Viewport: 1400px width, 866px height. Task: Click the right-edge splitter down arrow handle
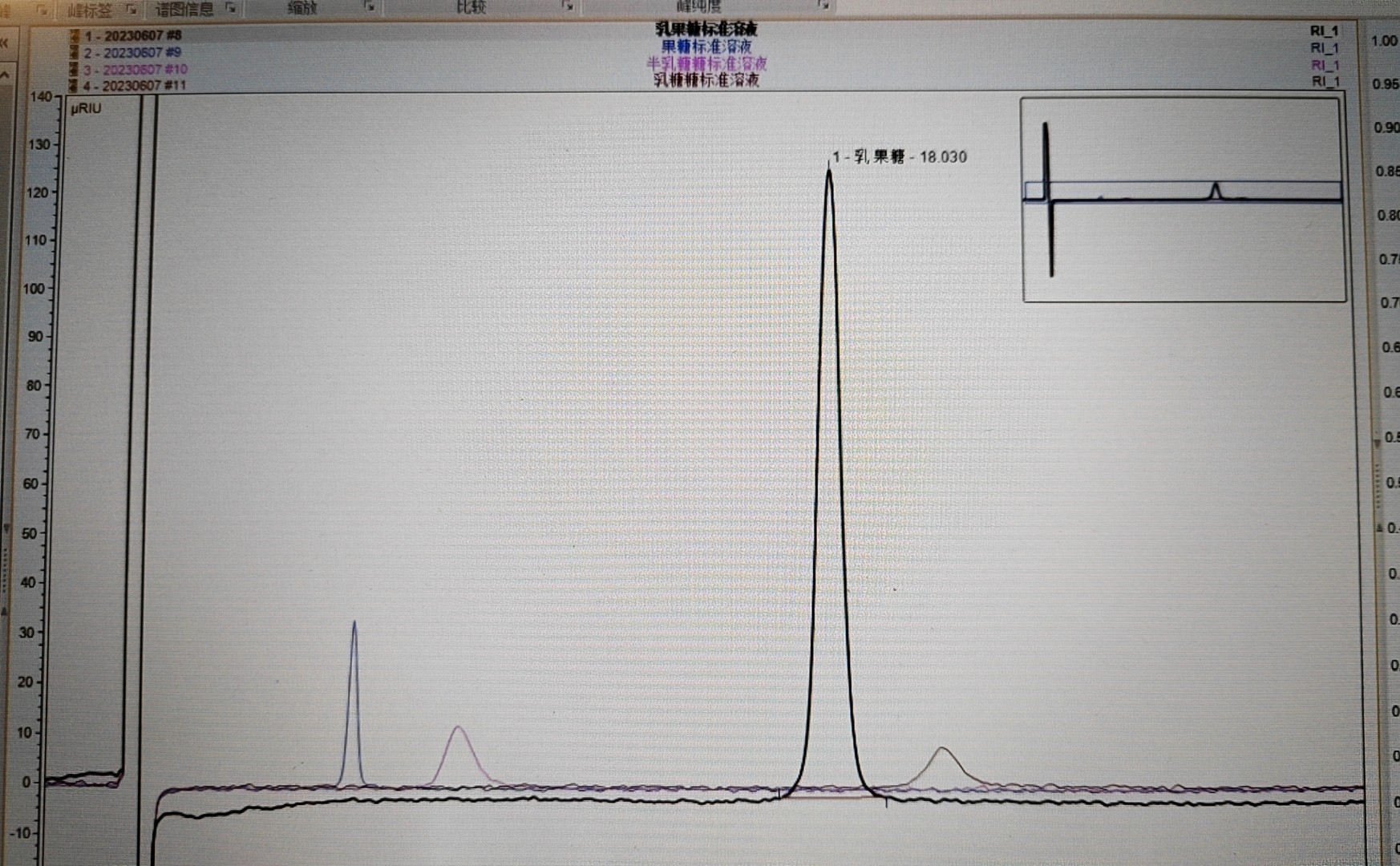(1378, 442)
